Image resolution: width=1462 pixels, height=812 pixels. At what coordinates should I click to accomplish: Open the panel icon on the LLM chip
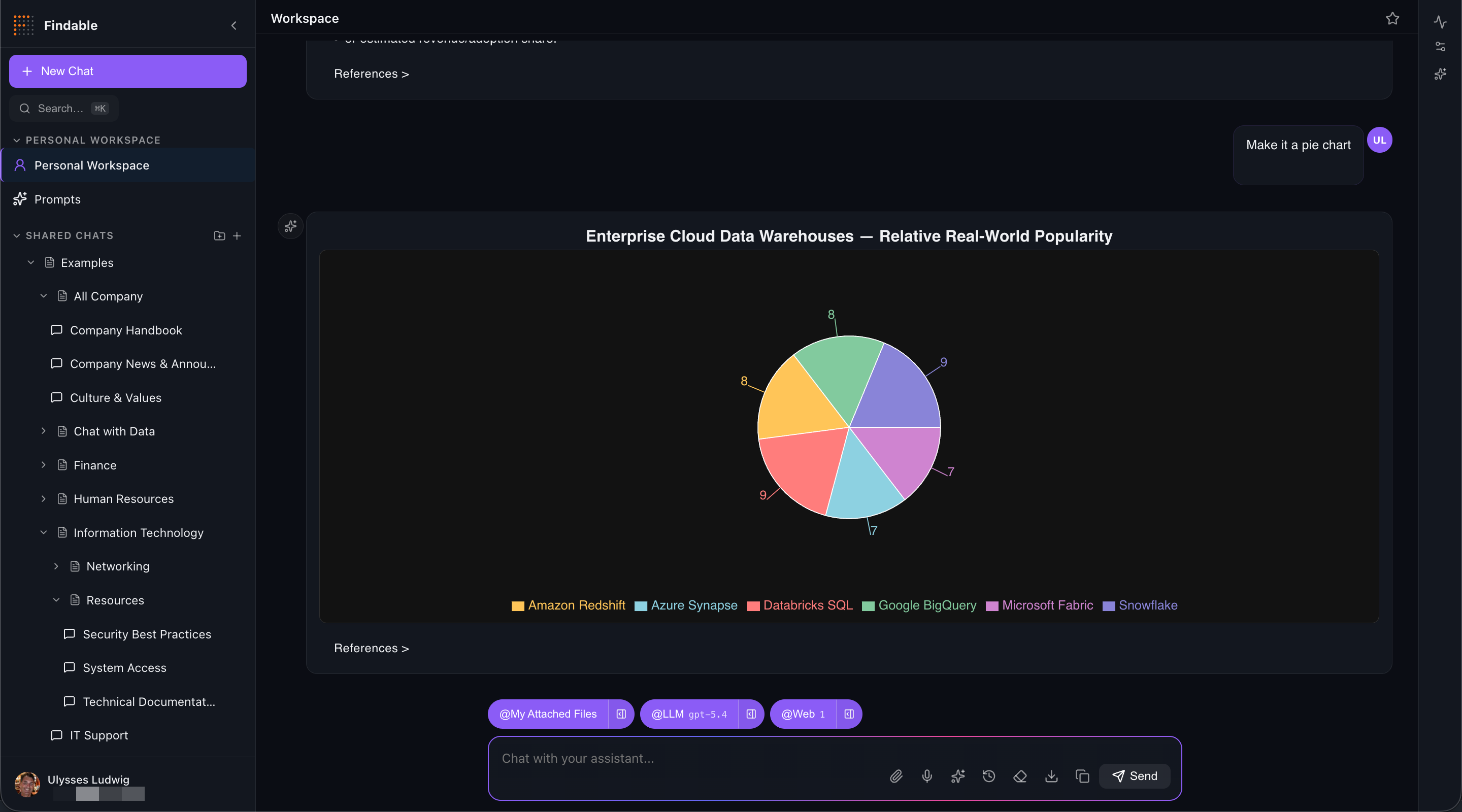pyautogui.click(x=751, y=714)
